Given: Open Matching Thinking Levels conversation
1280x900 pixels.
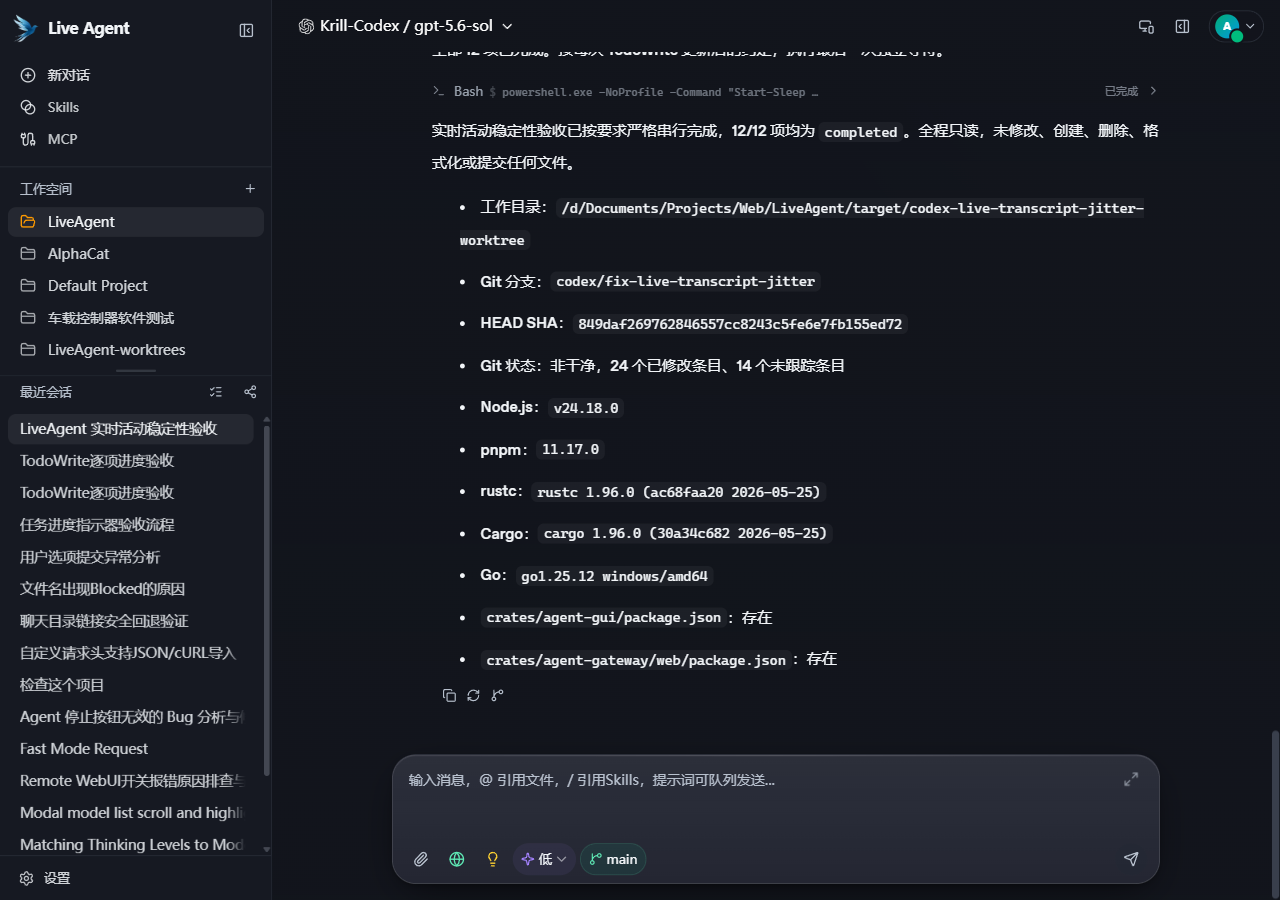Looking at the screenshot, I should [130, 845].
